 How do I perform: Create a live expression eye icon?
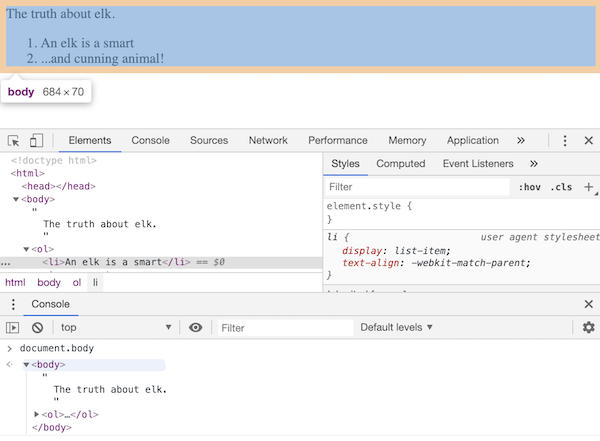pyautogui.click(x=196, y=328)
